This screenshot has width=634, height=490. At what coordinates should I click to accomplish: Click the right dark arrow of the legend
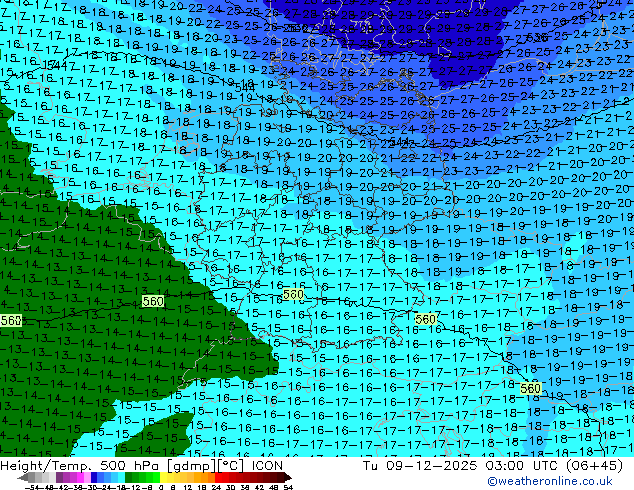tap(287, 477)
